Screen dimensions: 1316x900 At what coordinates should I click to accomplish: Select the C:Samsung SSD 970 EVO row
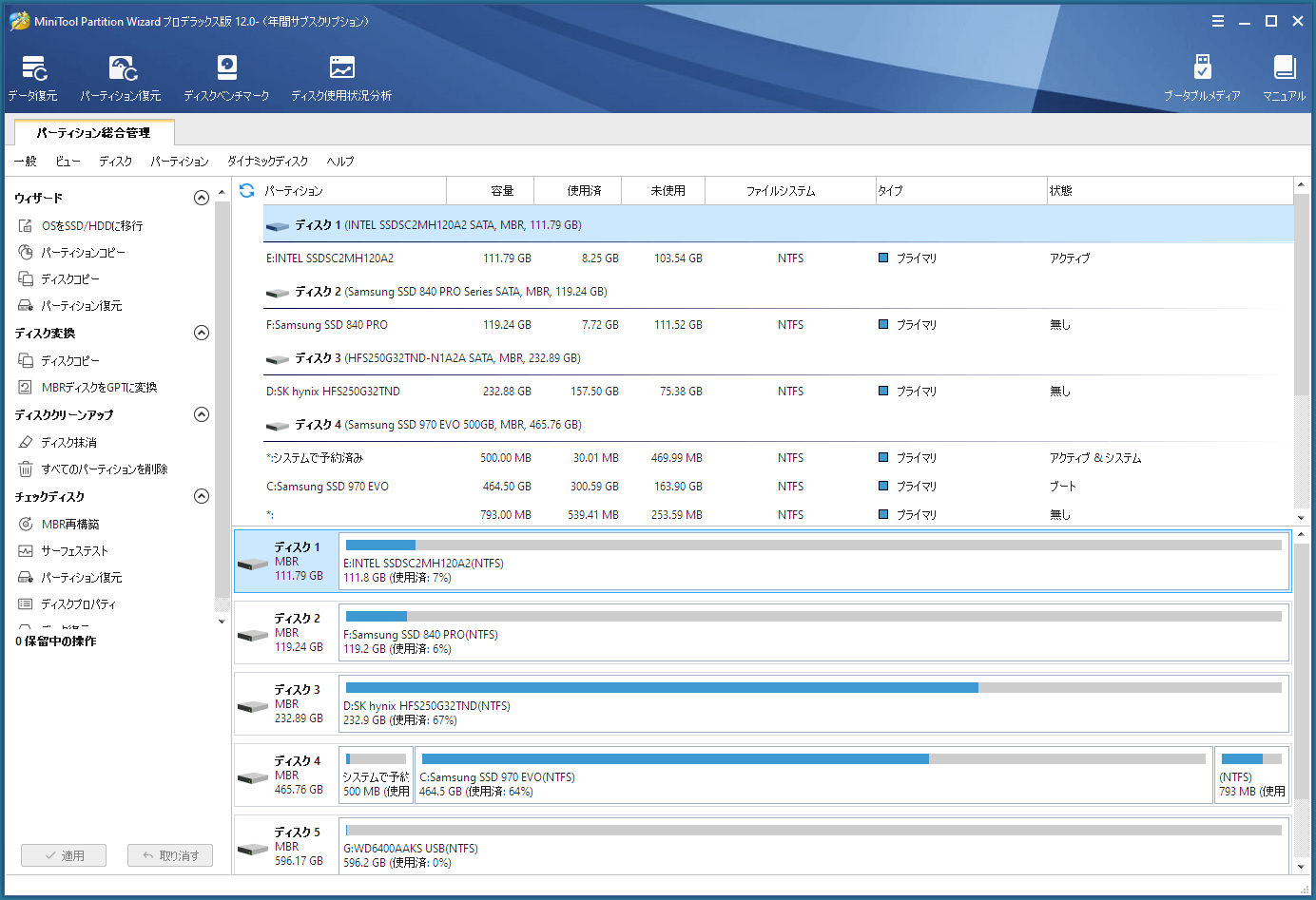tap(778, 486)
